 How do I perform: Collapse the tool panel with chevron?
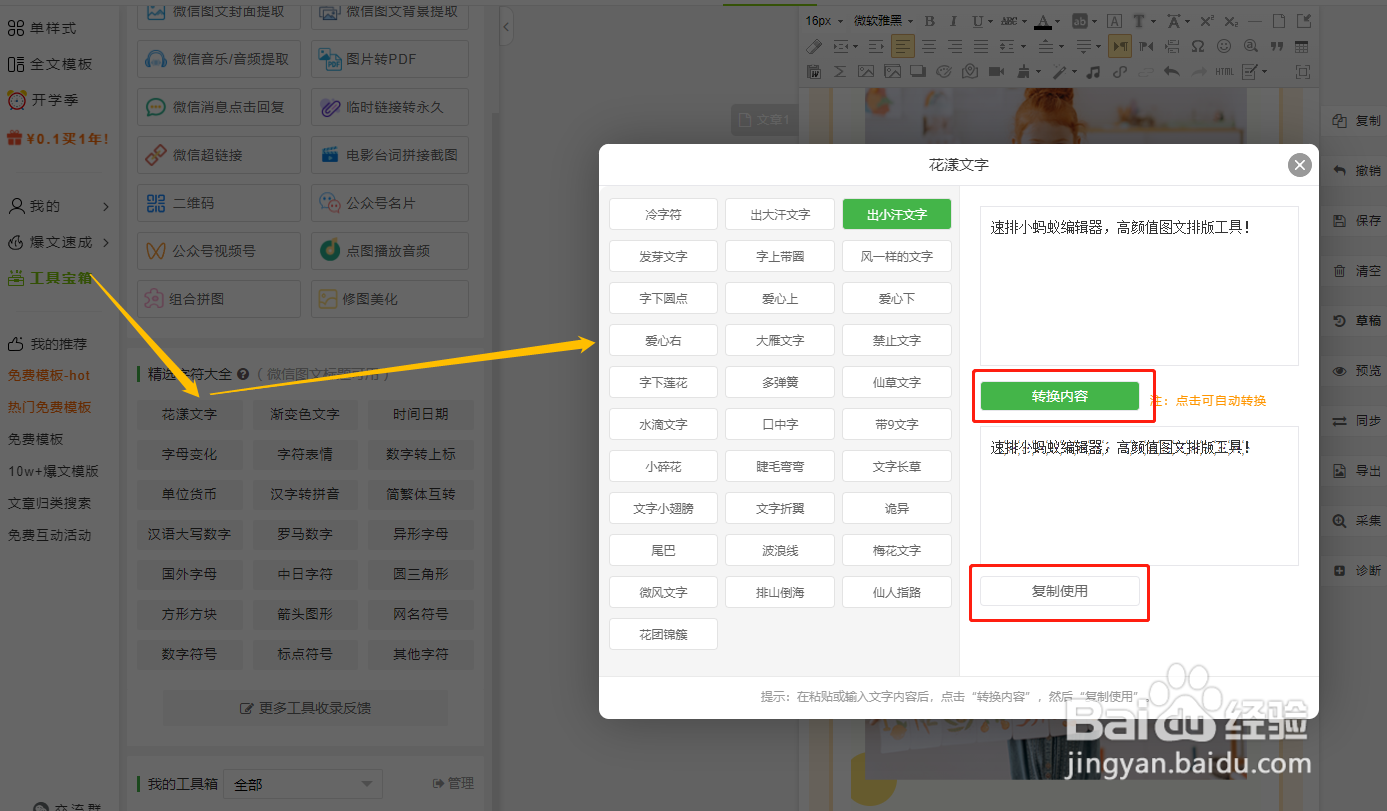506,27
